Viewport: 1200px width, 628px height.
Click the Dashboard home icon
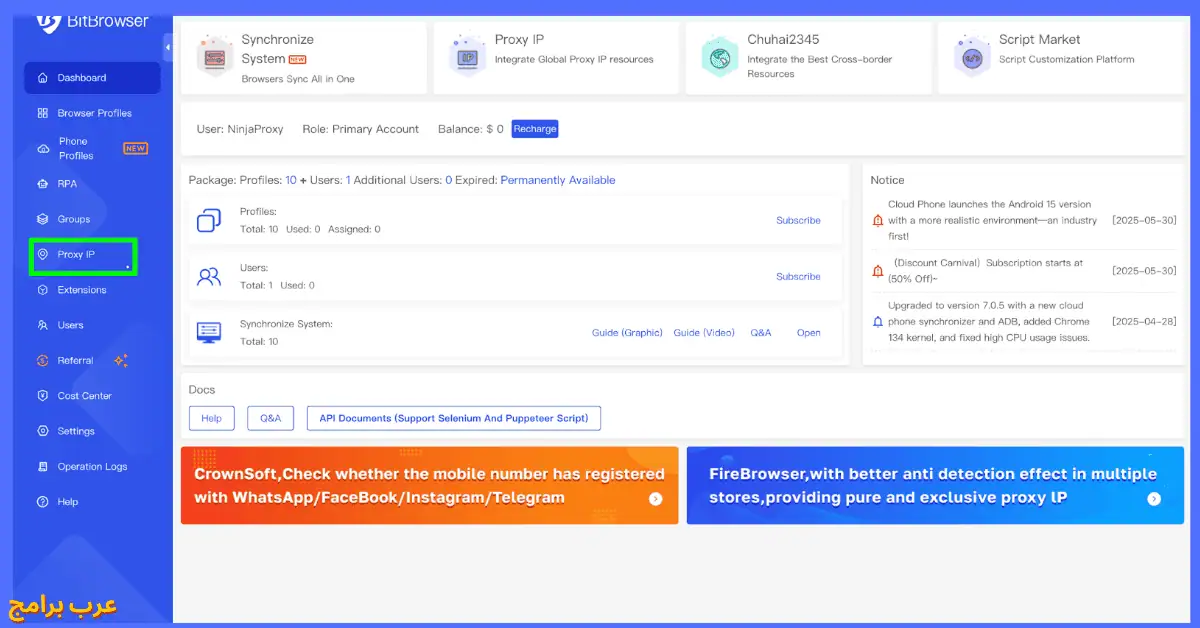click(42, 78)
